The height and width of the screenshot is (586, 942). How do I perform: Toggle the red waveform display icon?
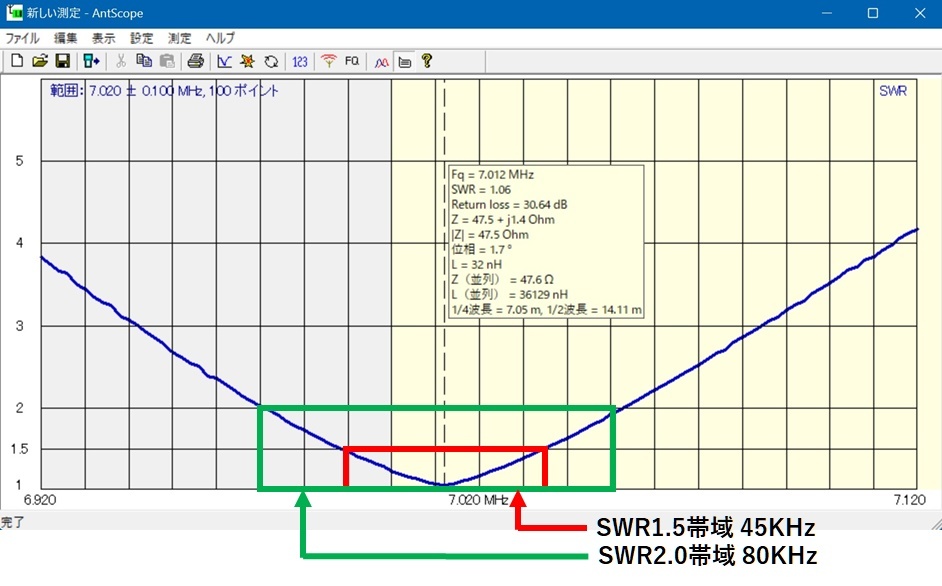coord(380,61)
